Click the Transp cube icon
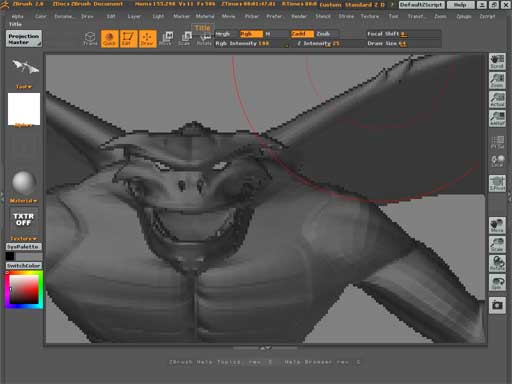This screenshot has width=512, height=384. point(90,39)
